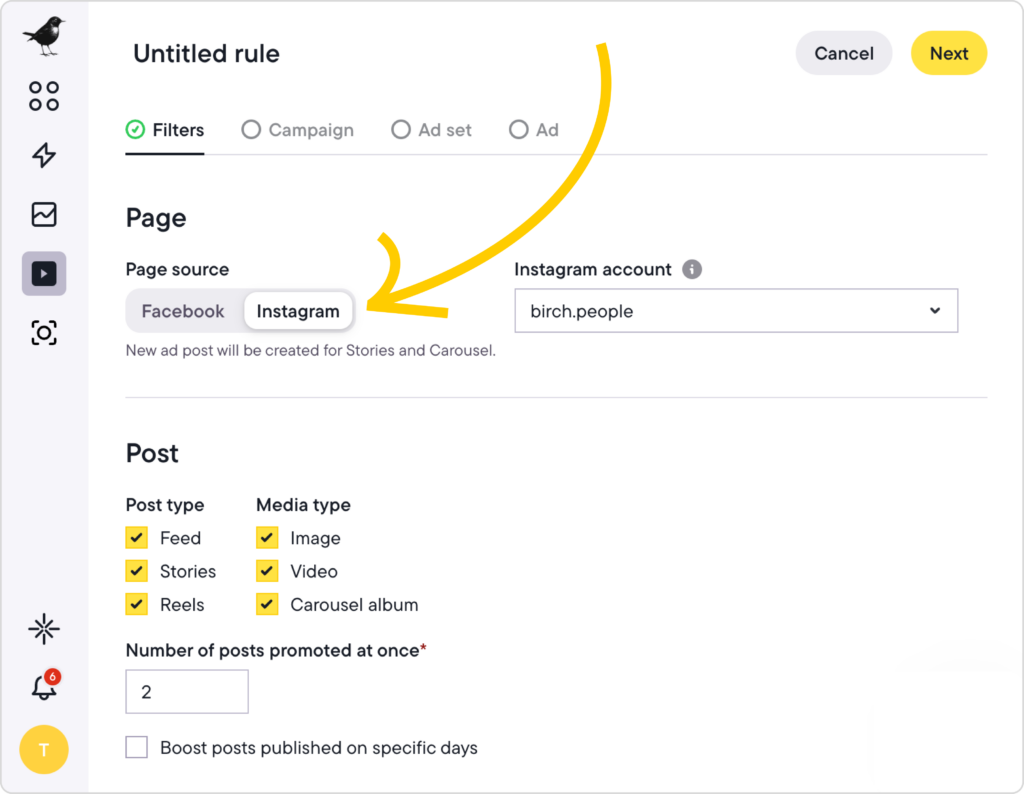Viewport: 1024px width, 794px height.
Task: Uncheck the Stories post type checkbox
Action: (x=136, y=571)
